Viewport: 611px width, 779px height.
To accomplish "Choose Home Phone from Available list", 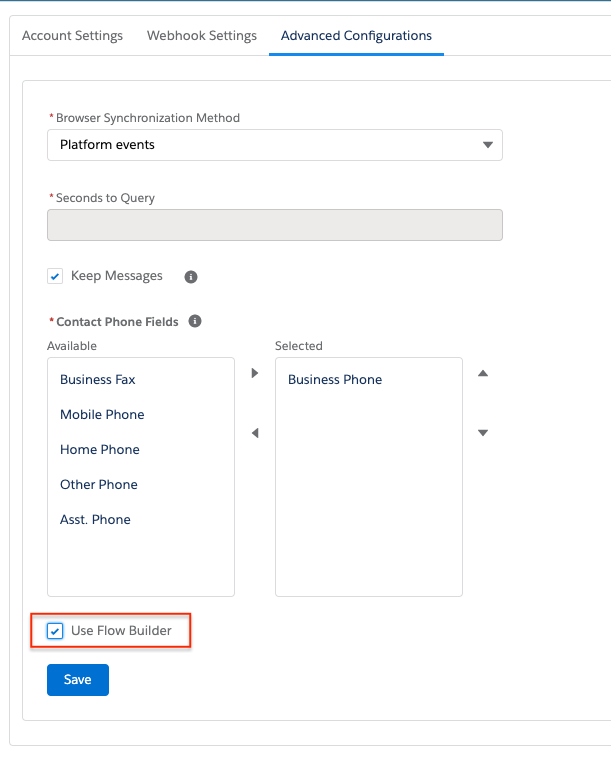I will (x=100, y=450).
